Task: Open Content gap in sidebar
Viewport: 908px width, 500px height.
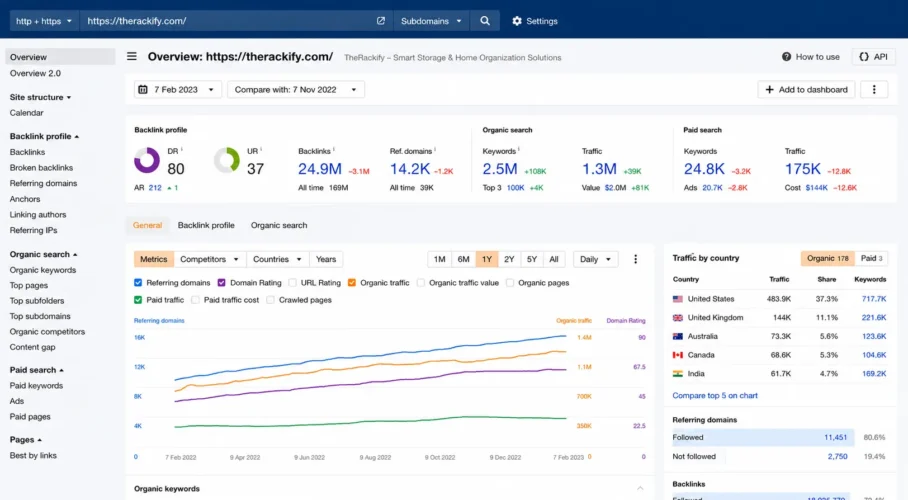Action: (x=32, y=347)
